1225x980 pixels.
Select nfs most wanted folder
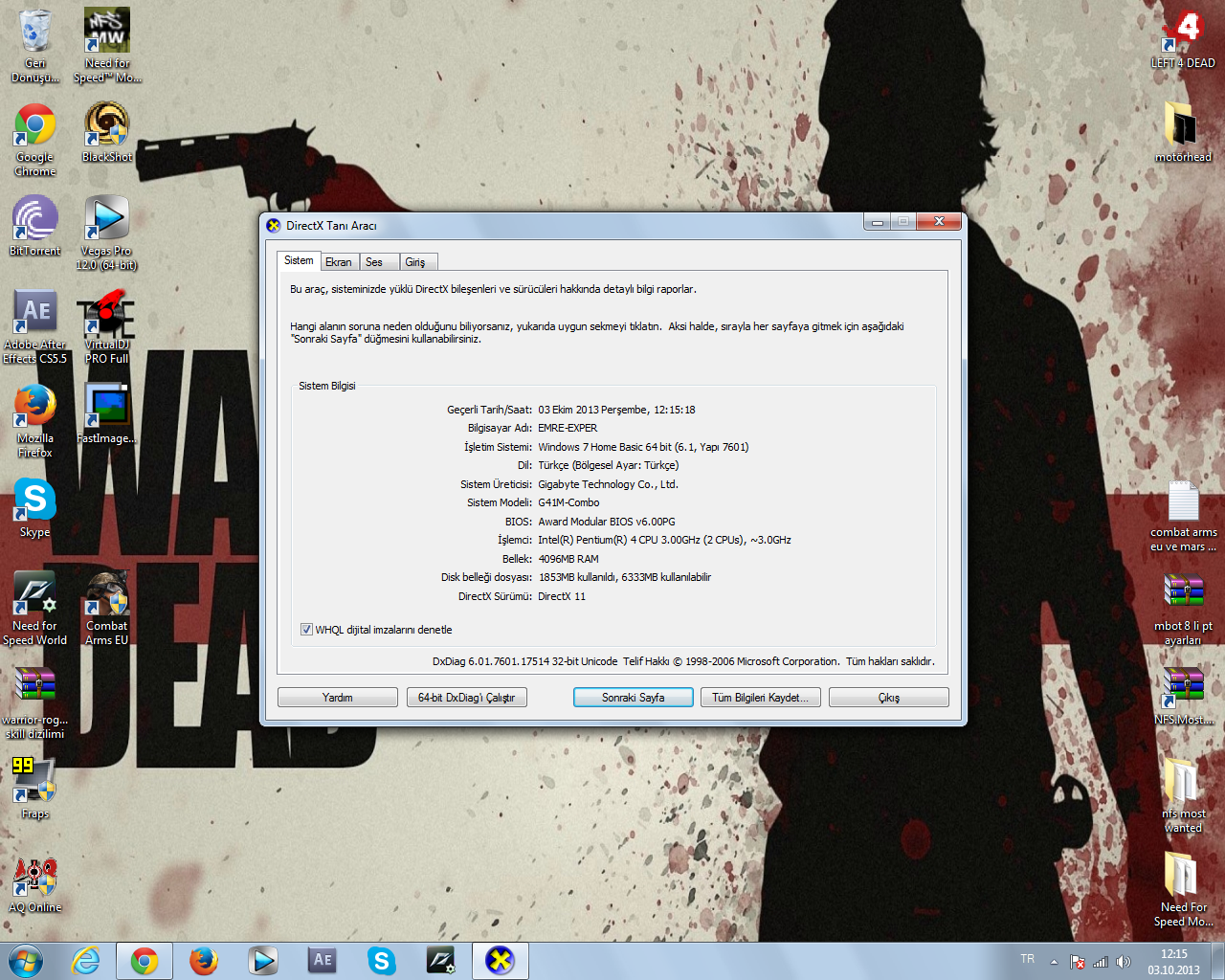point(1183,796)
